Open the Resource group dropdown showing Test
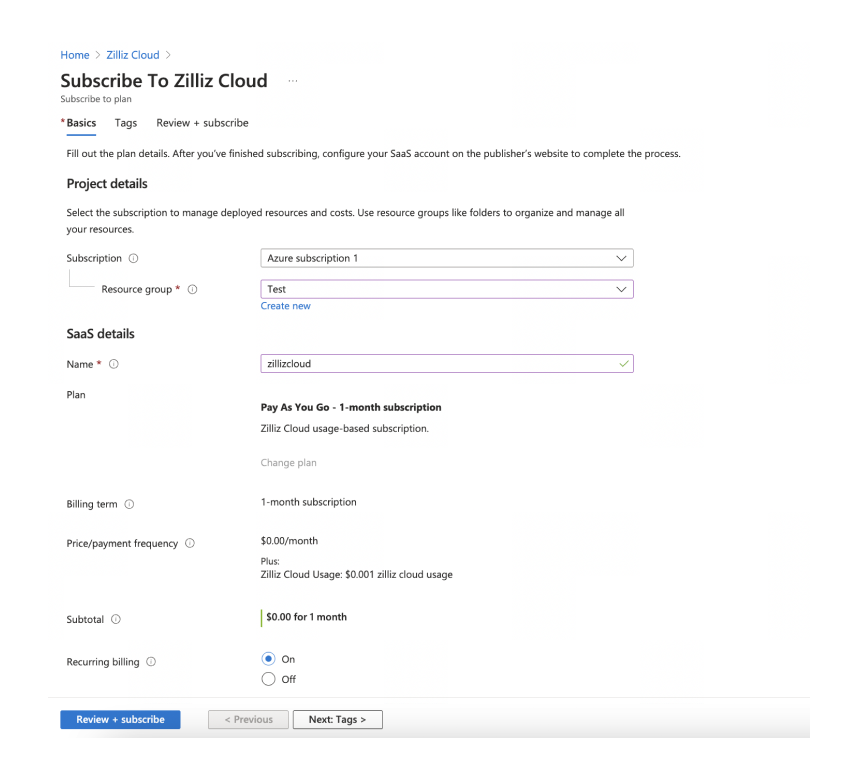The height and width of the screenshot is (777, 858). tap(446, 289)
